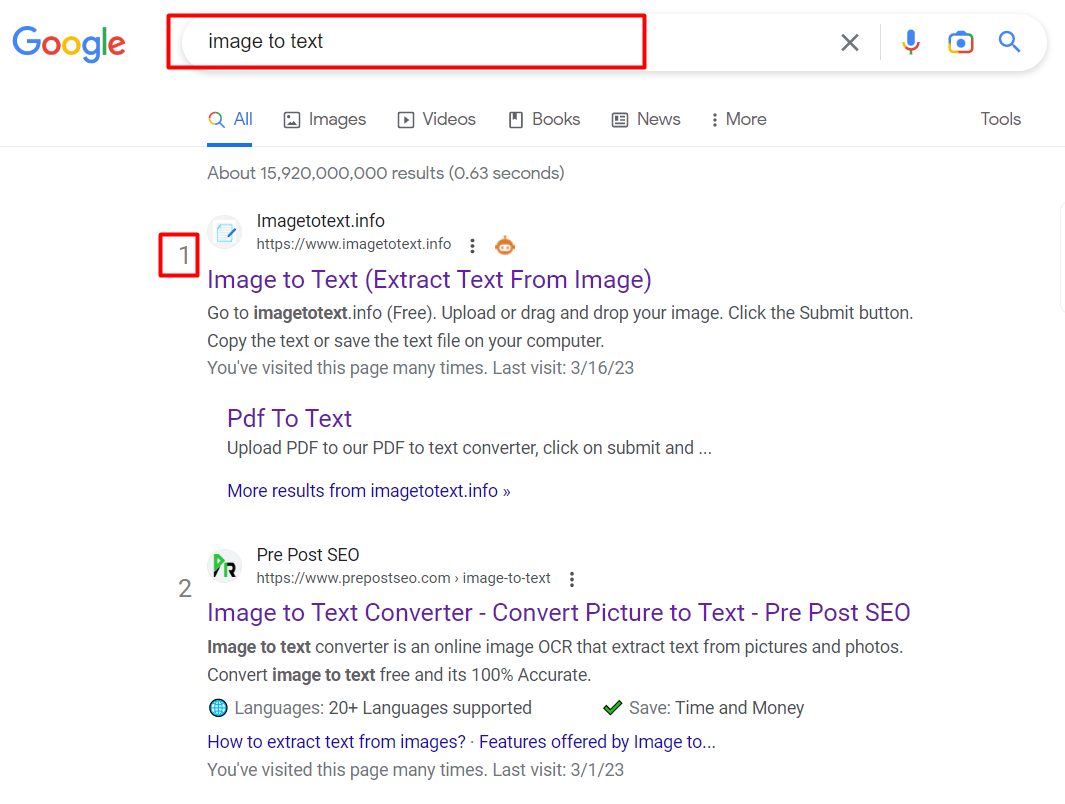Switch to the Videos tab
Screen dimensions: 1065x804
click(437, 120)
